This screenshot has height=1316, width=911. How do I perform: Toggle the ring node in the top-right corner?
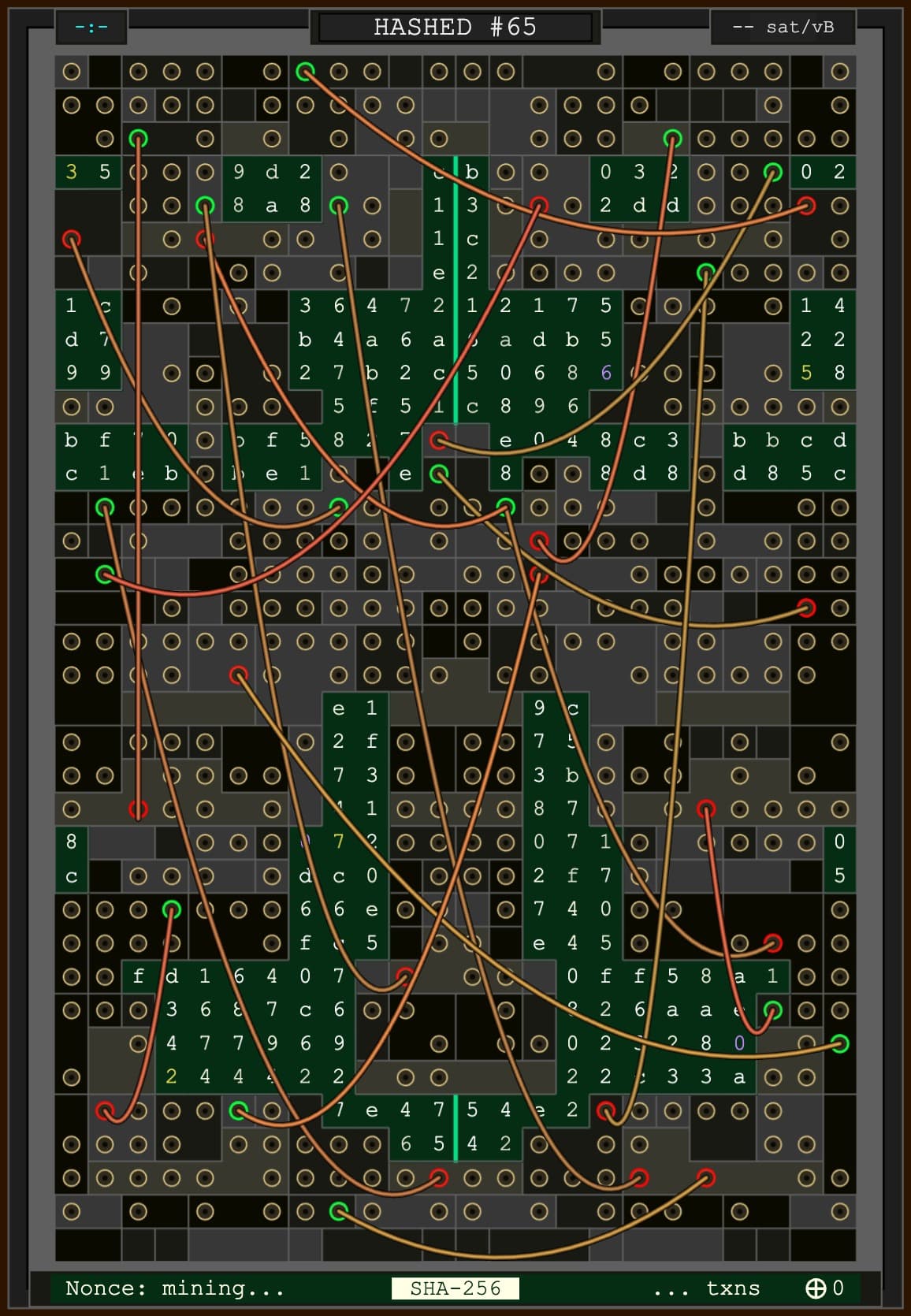tap(840, 72)
